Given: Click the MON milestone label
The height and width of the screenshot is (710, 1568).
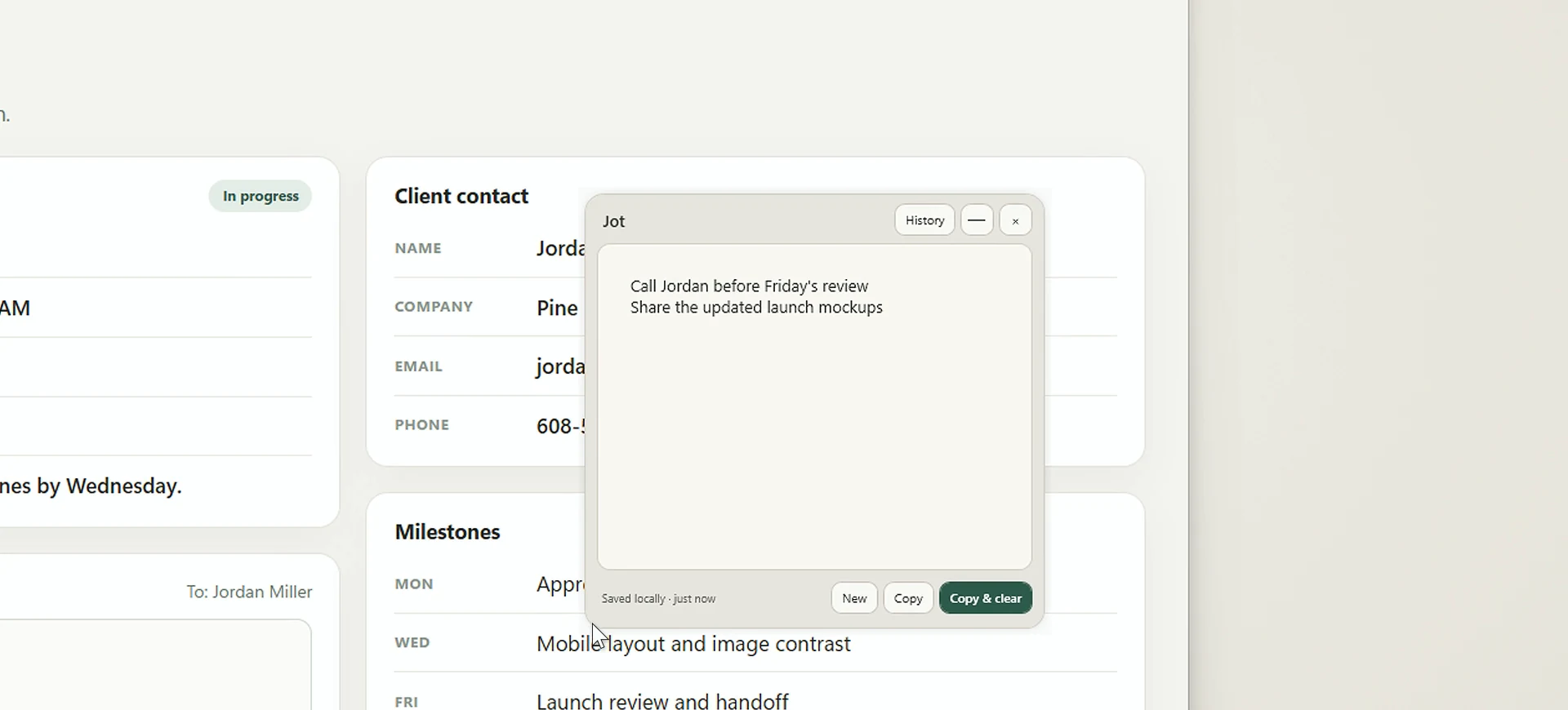Looking at the screenshot, I should 414,584.
